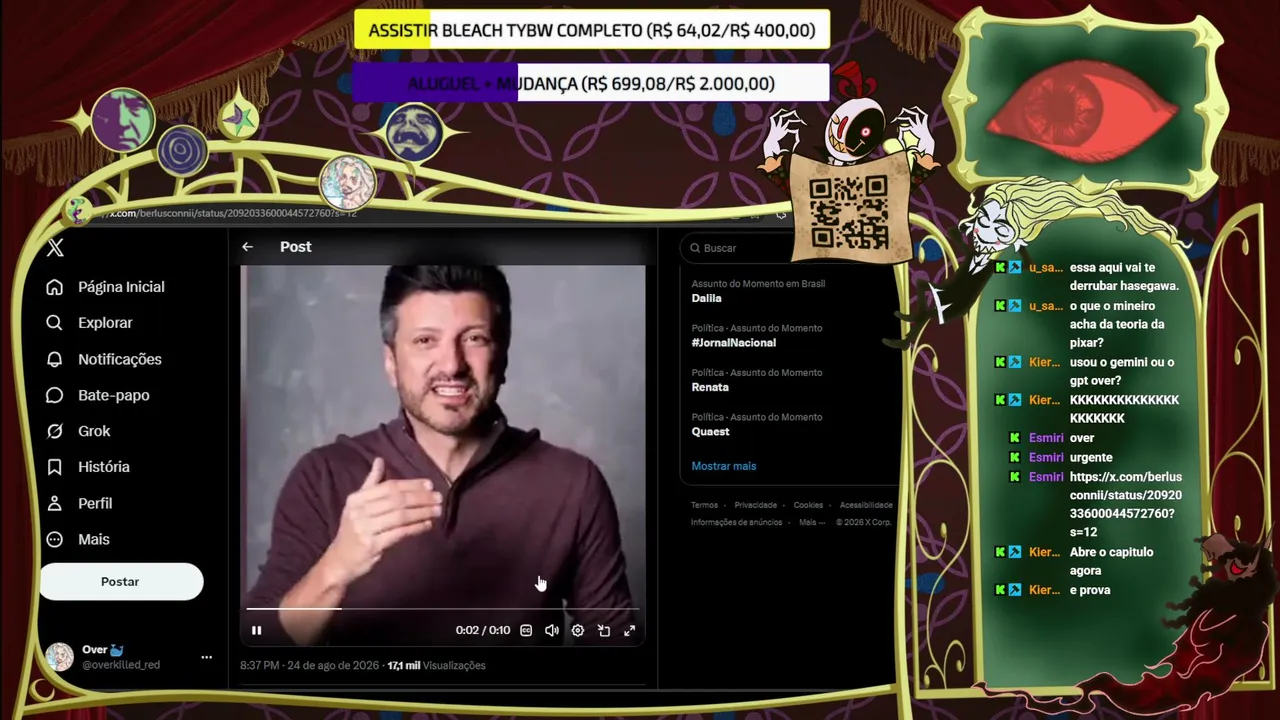
Task: Enter fullscreen on the video
Action: 629,630
